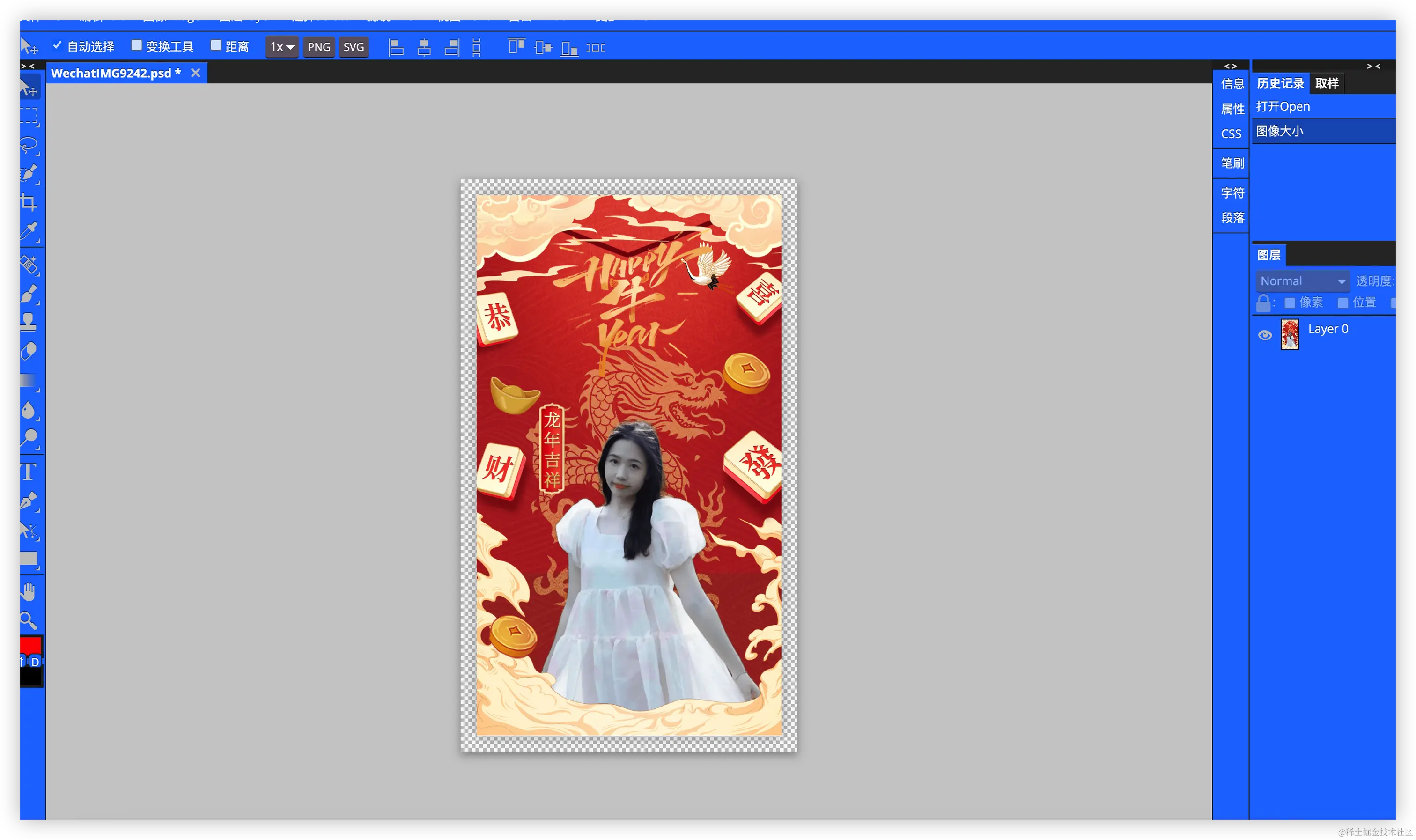Click the layer lock padlock icon
1416x840 pixels.
click(x=1263, y=303)
